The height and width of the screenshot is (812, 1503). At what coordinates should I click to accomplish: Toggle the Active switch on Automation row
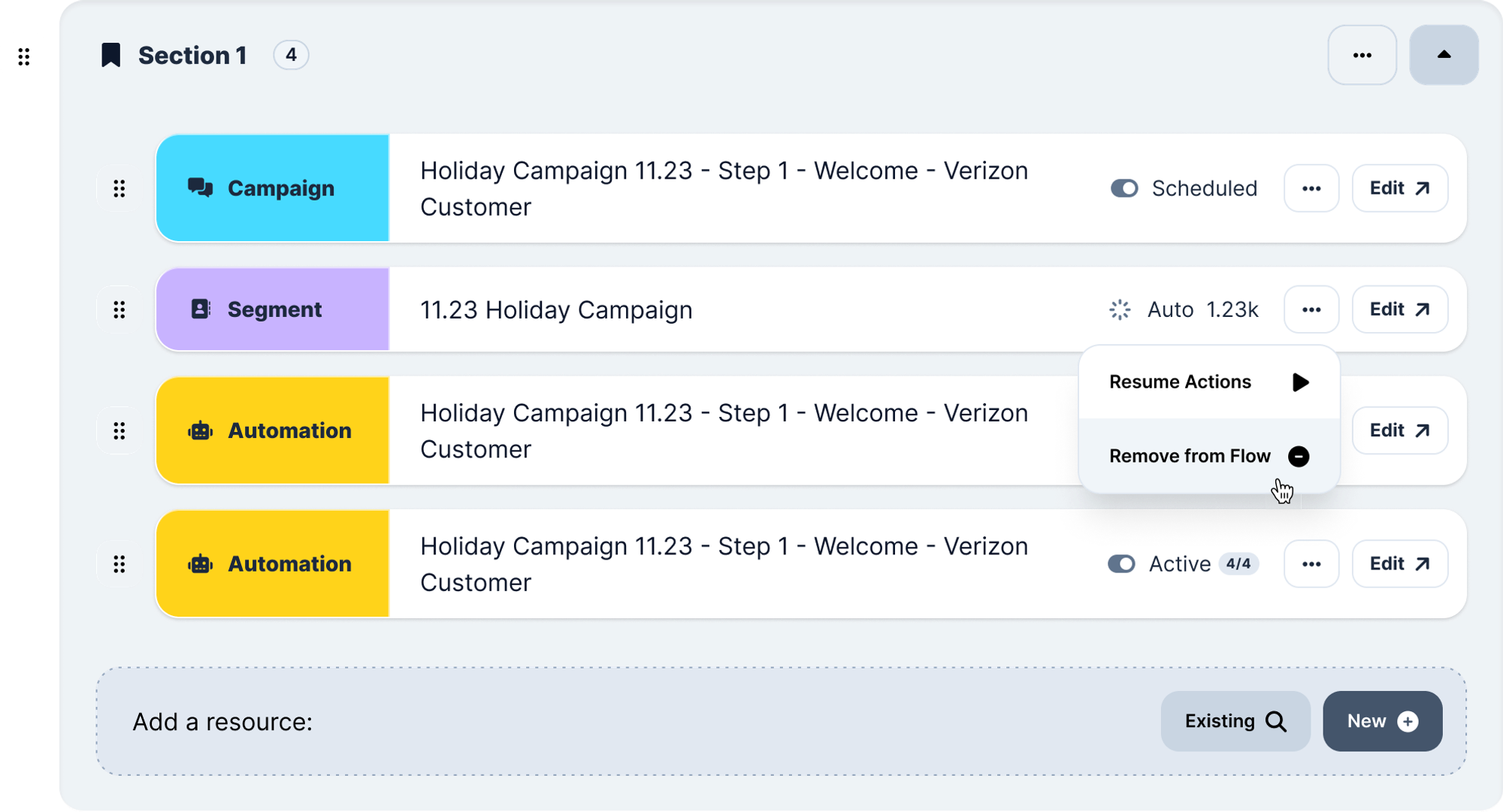1121,564
